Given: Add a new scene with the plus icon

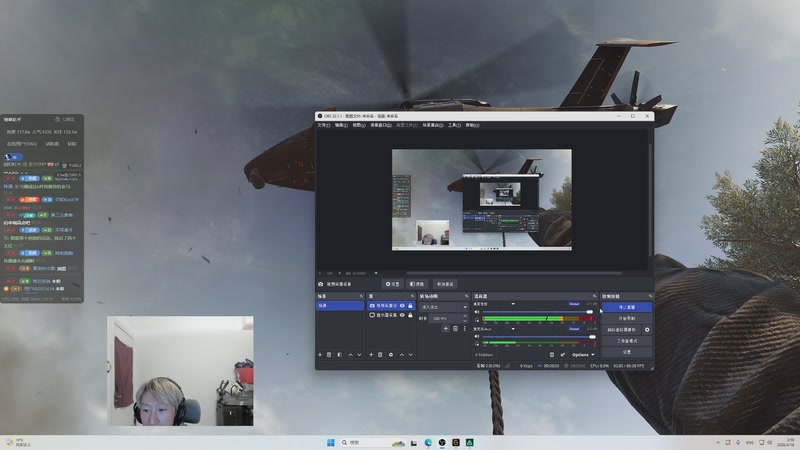Looking at the screenshot, I should pos(320,355).
